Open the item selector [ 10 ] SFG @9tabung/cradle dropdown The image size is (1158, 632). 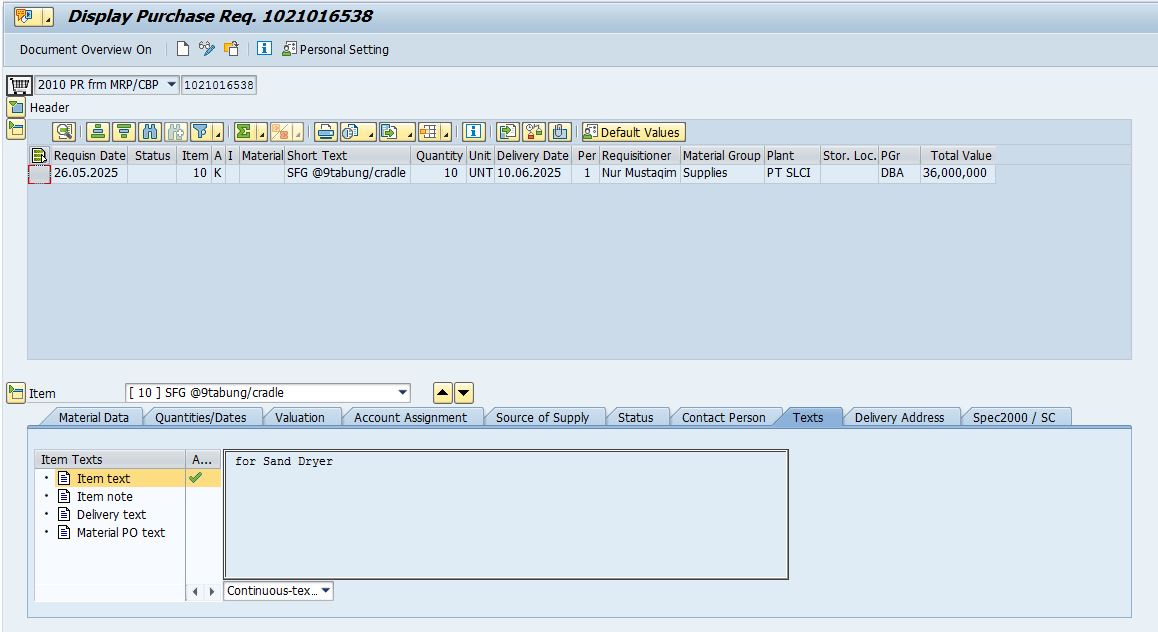point(402,393)
